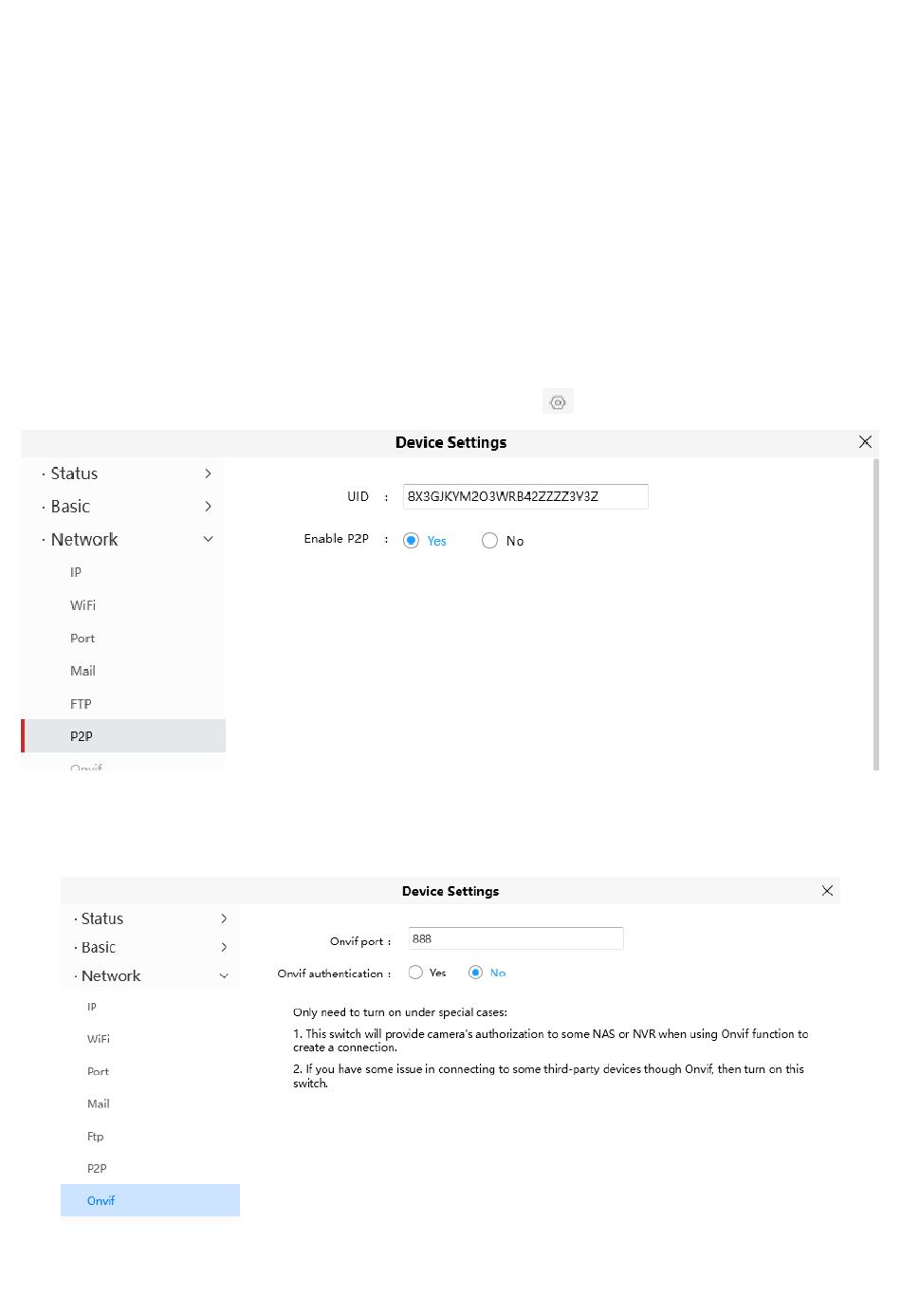This screenshot has width=901, height=1316.
Task: Collapse Network section in lower dialog
Action: (x=224, y=975)
